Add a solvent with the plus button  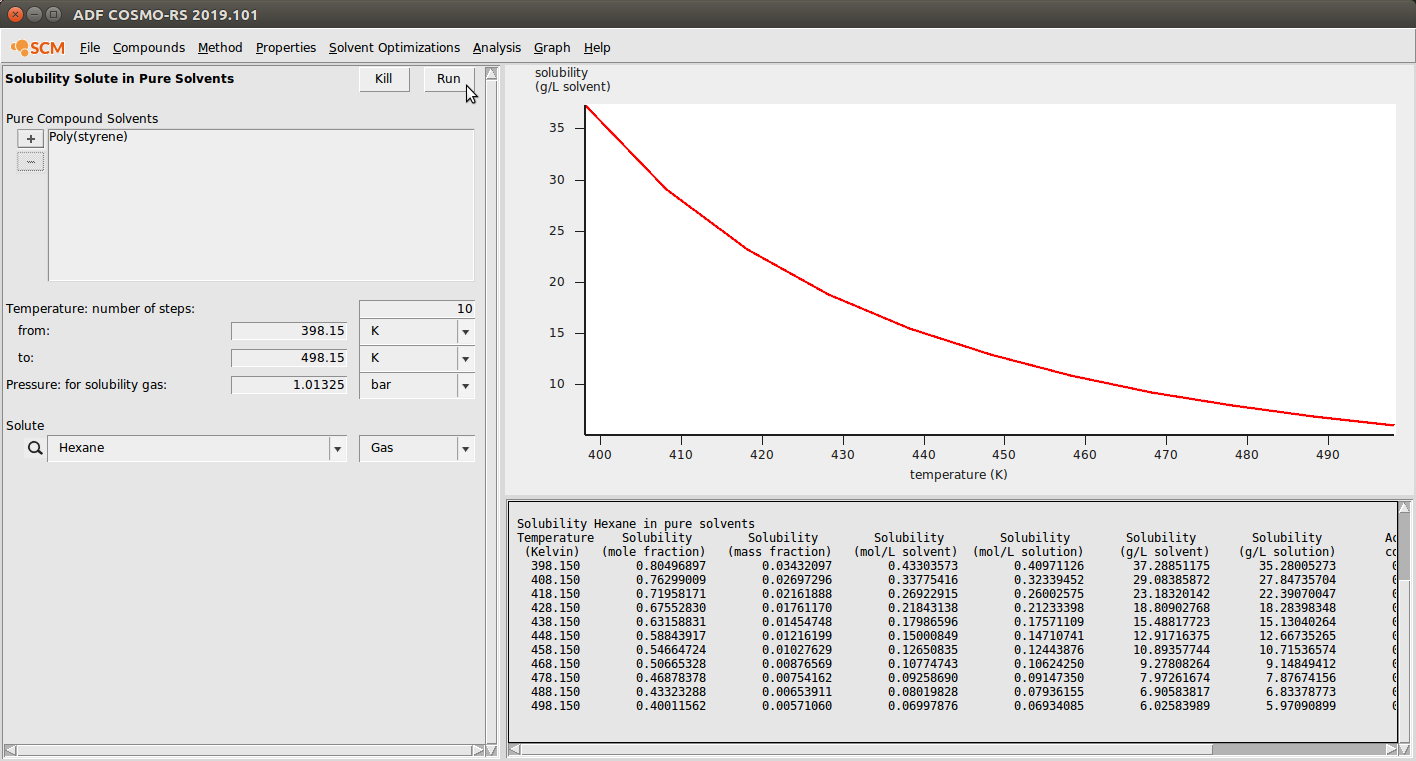(30, 139)
